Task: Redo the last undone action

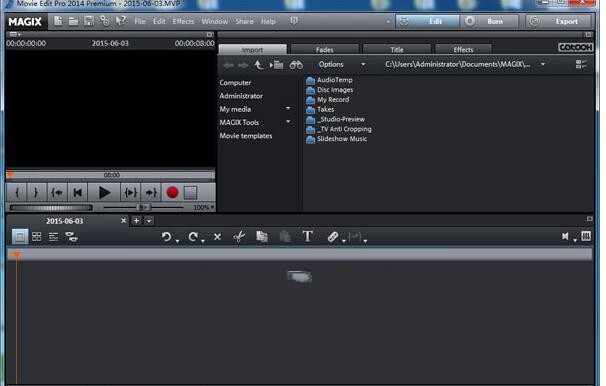Action: [x=193, y=236]
